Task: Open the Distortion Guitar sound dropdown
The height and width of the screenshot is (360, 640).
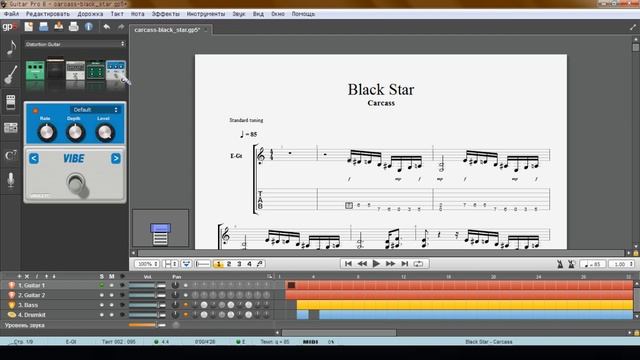Action: coord(75,44)
